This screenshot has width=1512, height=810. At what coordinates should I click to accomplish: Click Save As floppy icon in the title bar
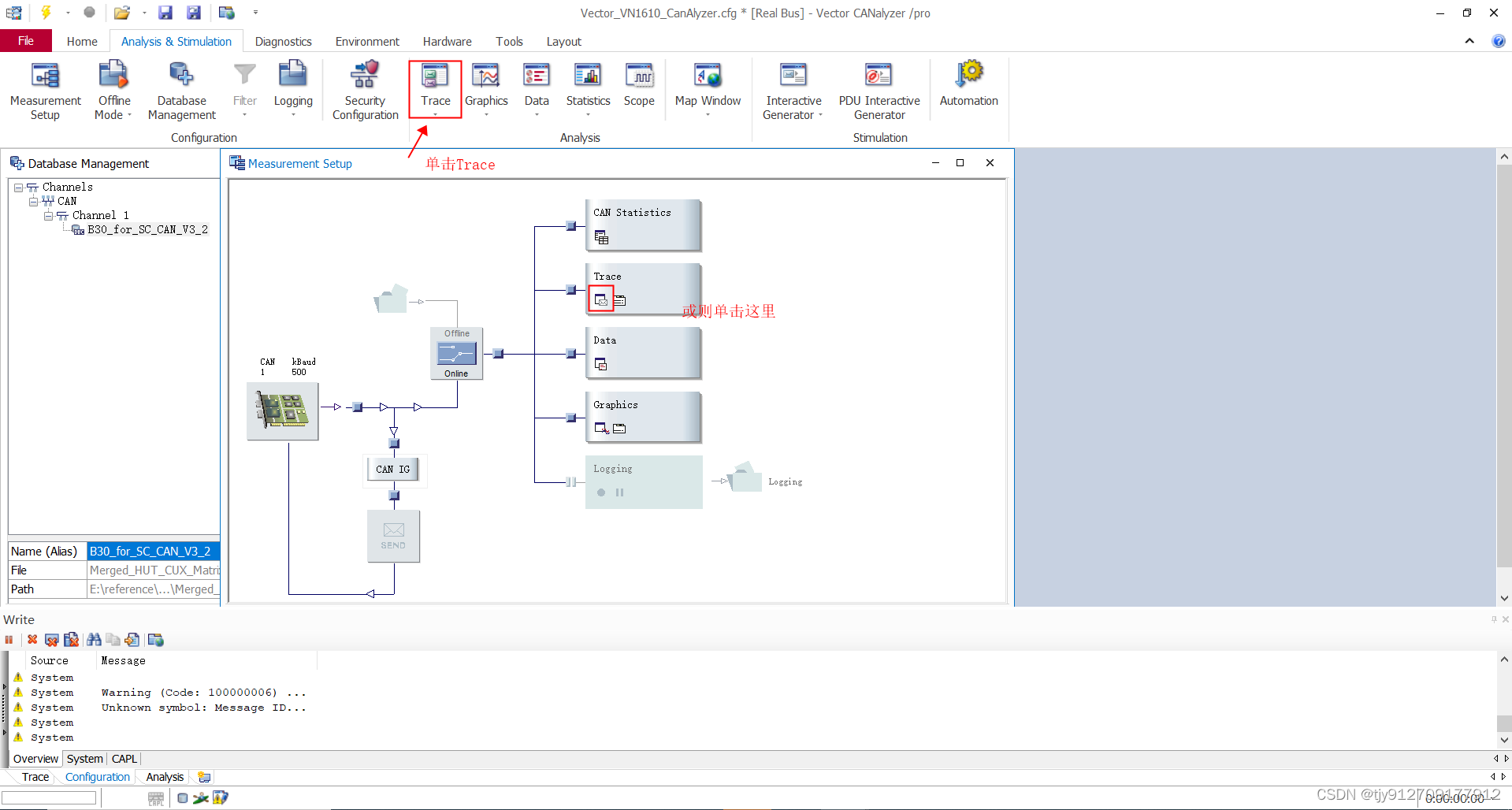(194, 13)
